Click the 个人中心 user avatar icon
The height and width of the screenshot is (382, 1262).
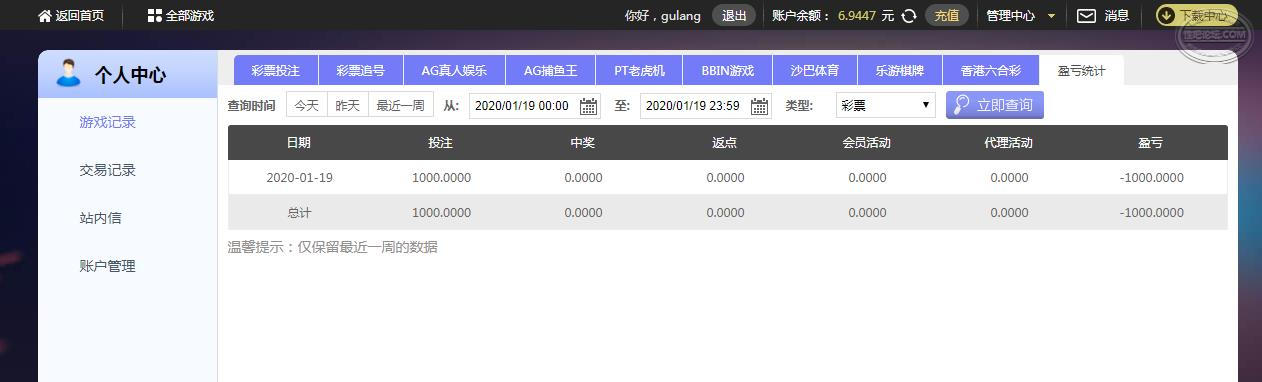pyautogui.click(x=68, y=73)
